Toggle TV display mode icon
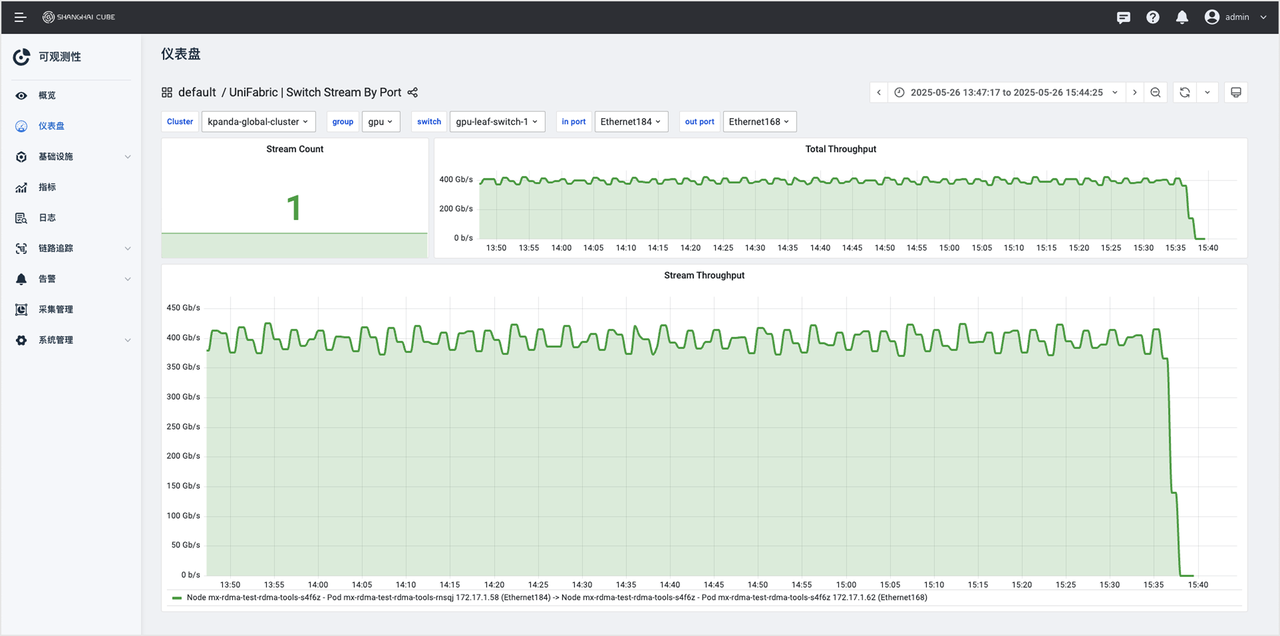This screenshot has height=636, width=1280. (x=1236, y=92)
